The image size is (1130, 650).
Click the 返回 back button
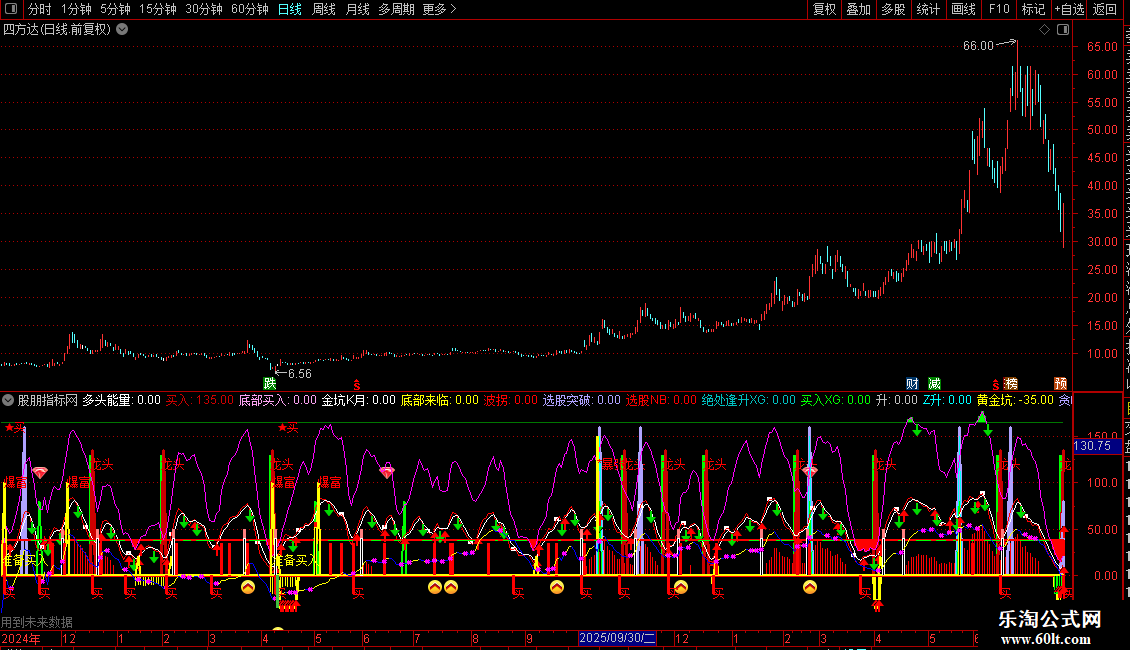point(1105,9)
